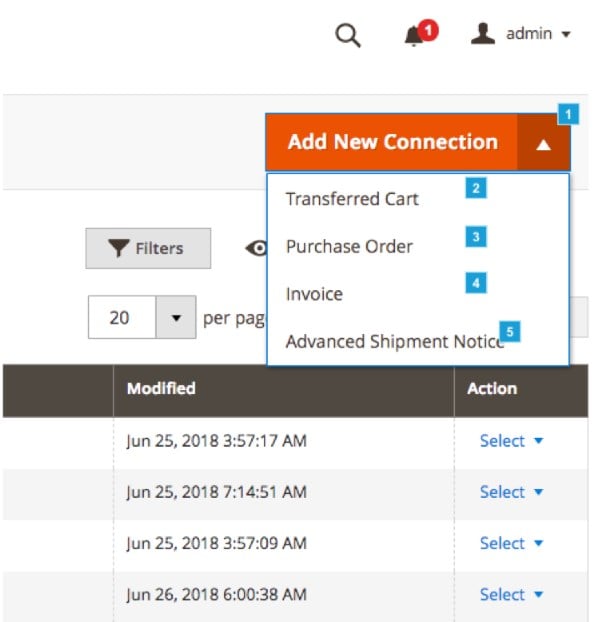Click the eye icon beside Filters
The height and width of the screenshot is (622, 594).
[257, 249]
